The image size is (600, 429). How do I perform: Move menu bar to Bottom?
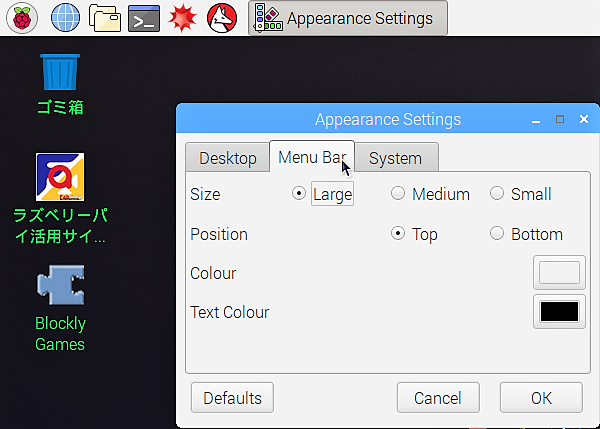coord(526,234)
